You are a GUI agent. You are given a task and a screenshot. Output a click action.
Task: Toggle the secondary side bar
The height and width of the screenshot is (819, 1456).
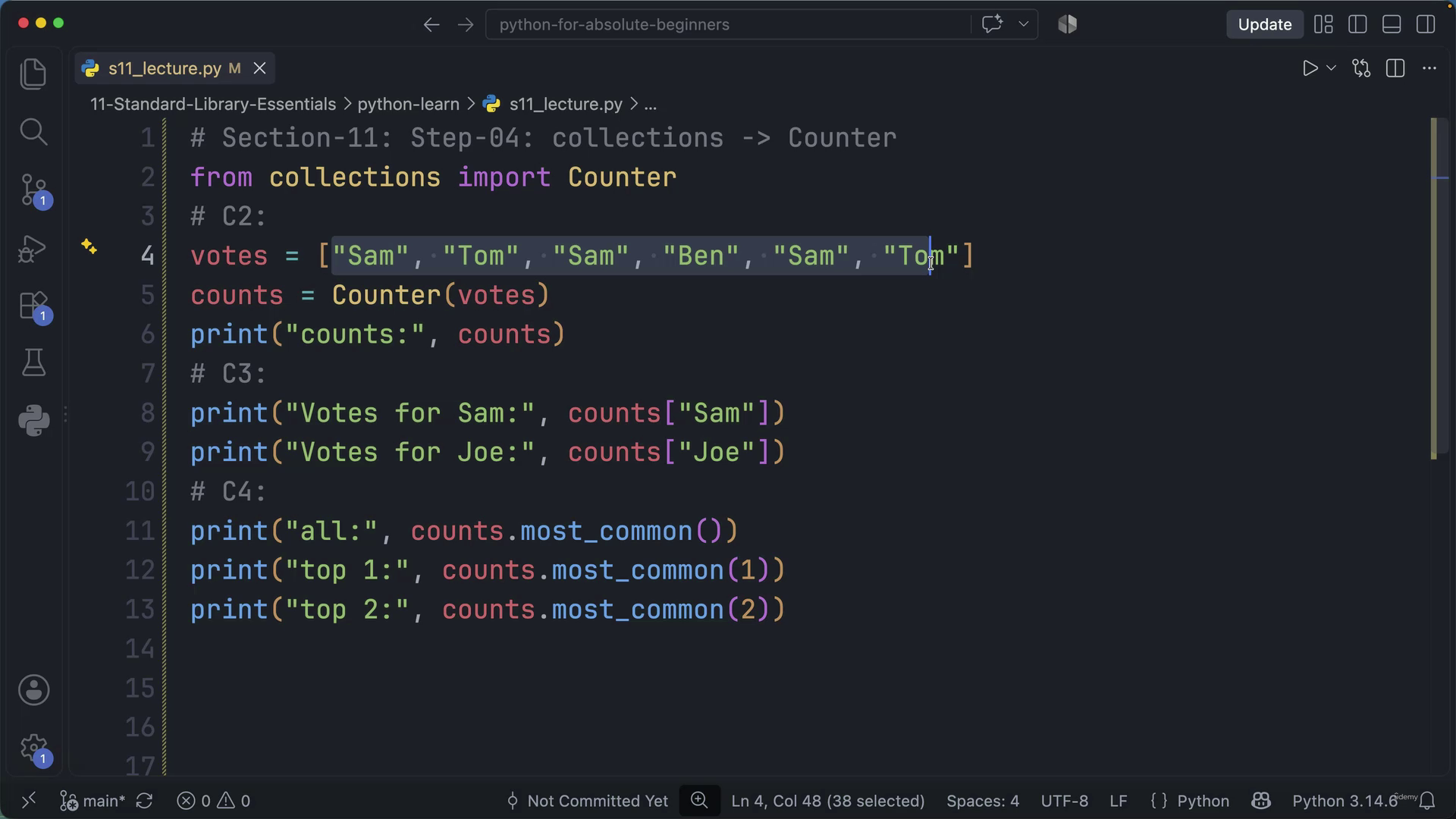coord(1426,24)
